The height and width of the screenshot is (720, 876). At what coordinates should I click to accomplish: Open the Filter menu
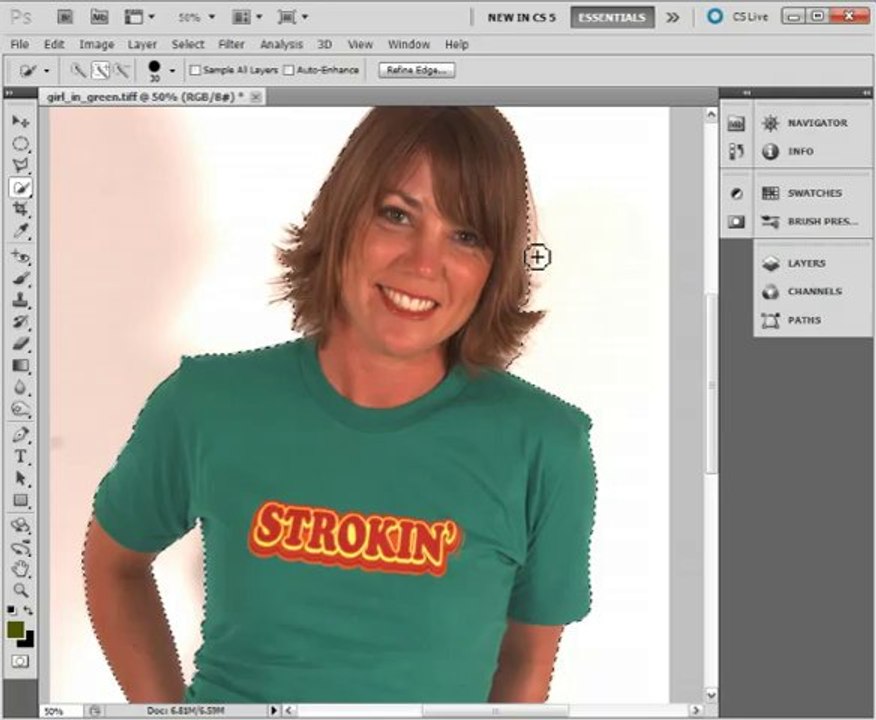point(231,44)
